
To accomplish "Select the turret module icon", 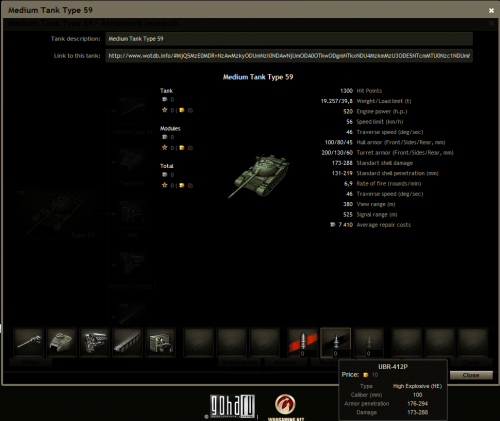I will (62, 342).
